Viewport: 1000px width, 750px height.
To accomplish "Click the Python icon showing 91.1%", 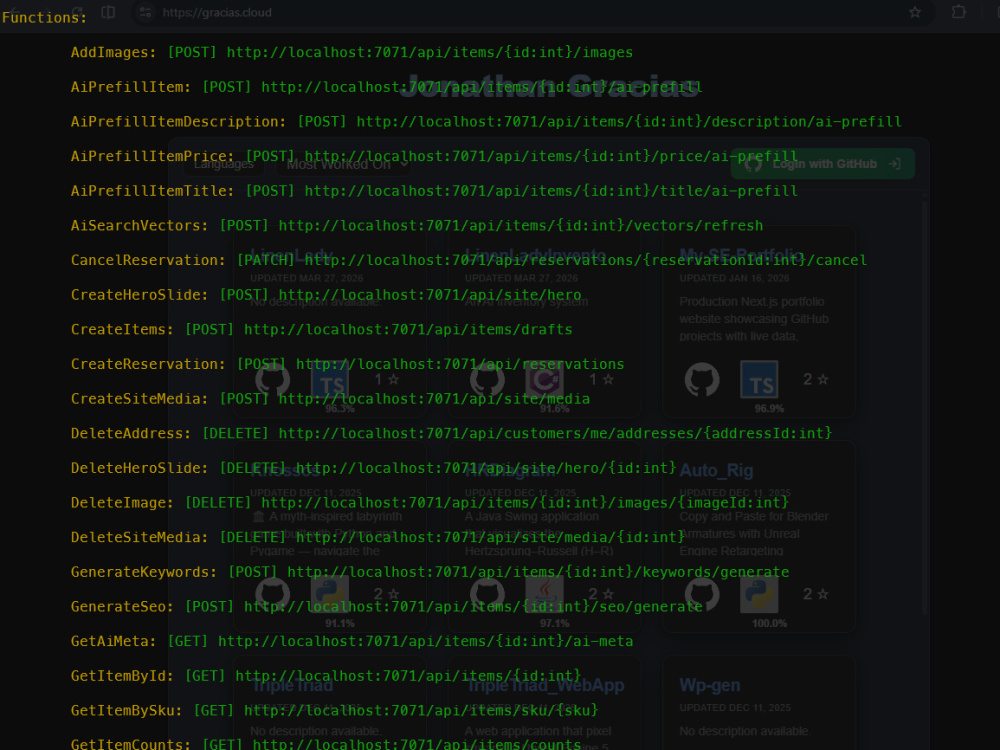I will click(330, 594).
